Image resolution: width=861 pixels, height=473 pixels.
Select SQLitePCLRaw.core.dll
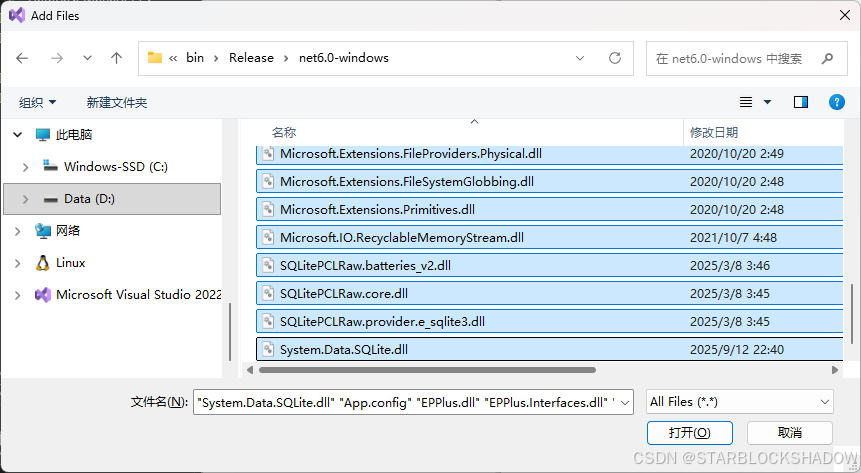point(550,294)
